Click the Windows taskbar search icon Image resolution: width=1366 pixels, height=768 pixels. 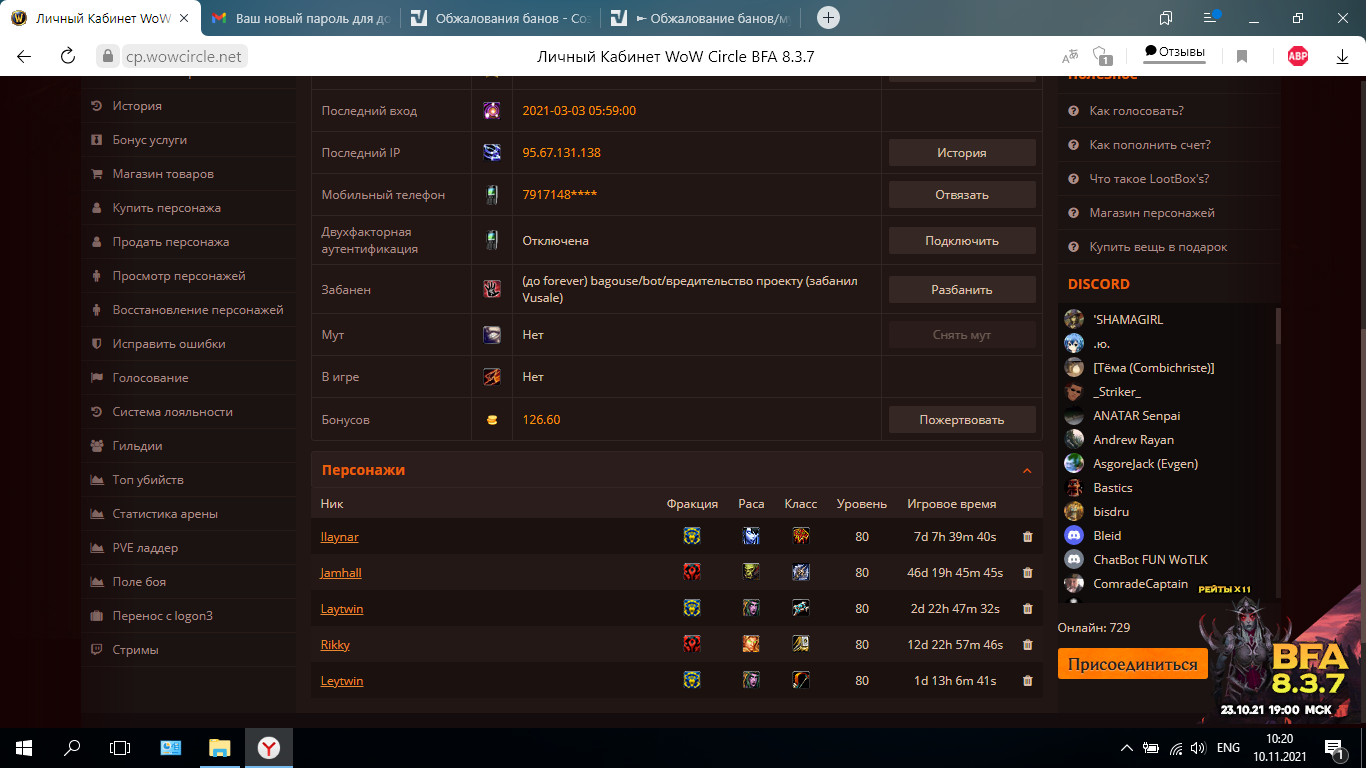tap(72, 747)
